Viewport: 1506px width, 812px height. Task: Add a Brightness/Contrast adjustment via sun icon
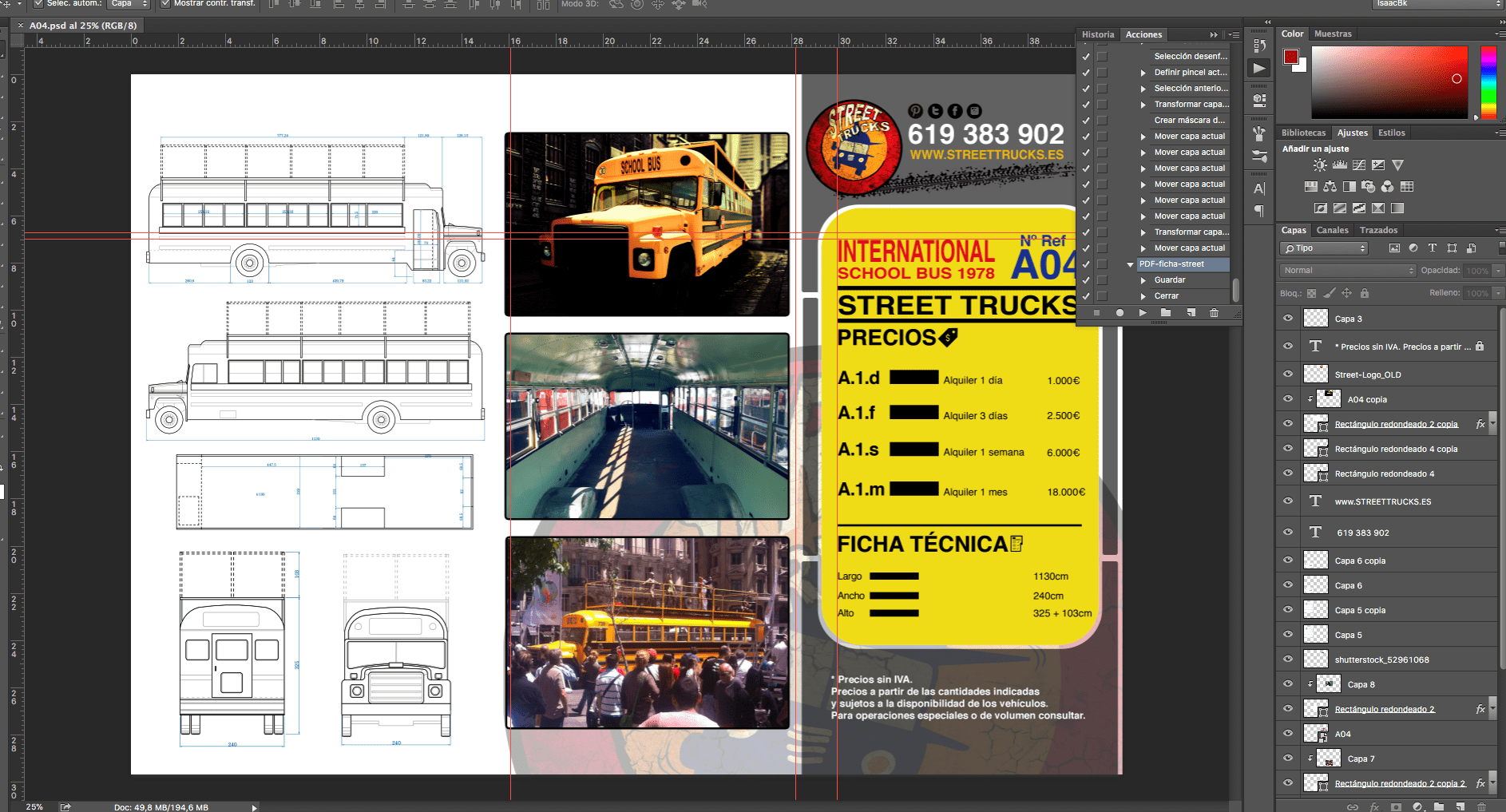pyautogui.click(x=1320, y=165)
